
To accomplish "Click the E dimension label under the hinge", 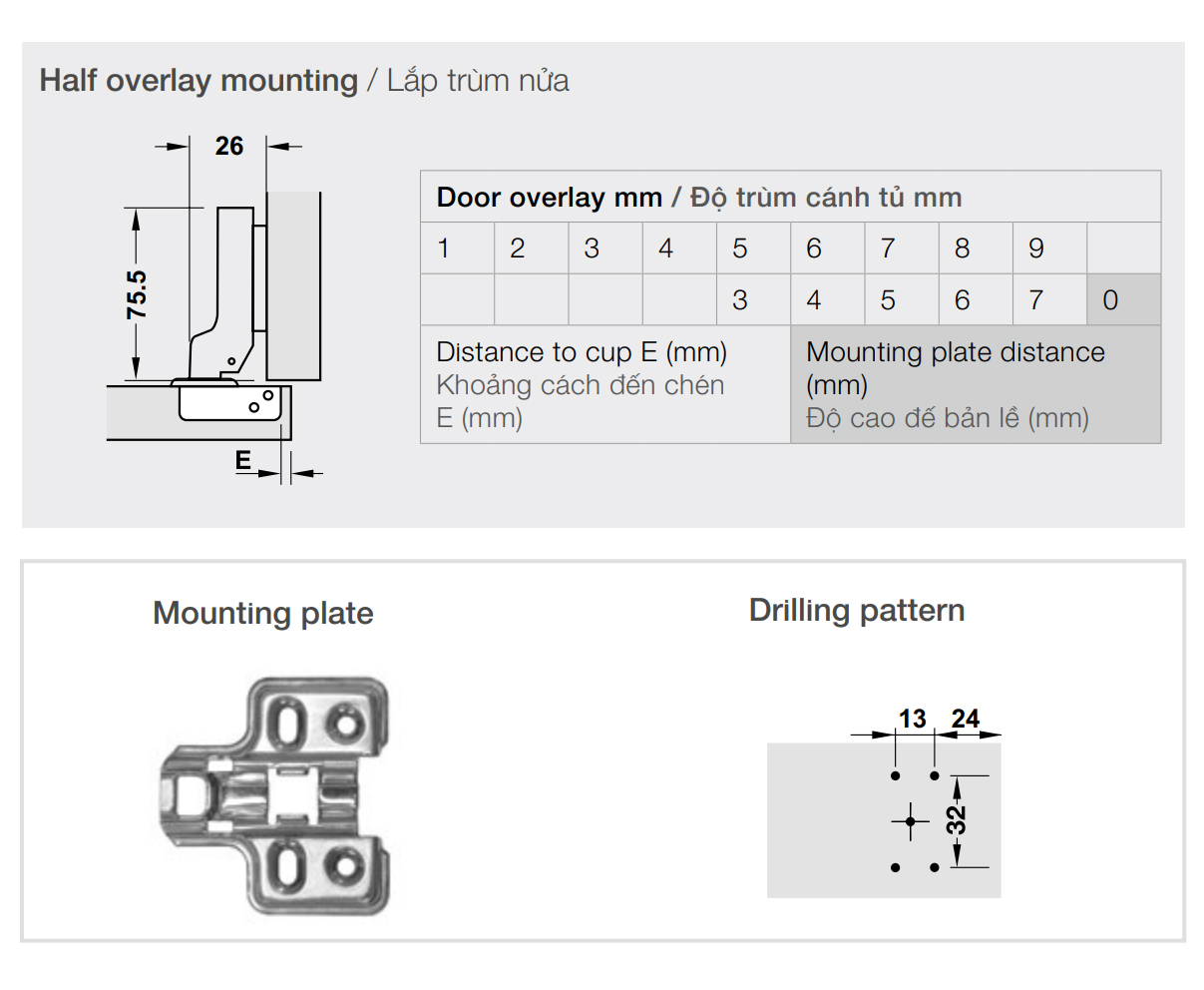I will (x=243, y=460).
